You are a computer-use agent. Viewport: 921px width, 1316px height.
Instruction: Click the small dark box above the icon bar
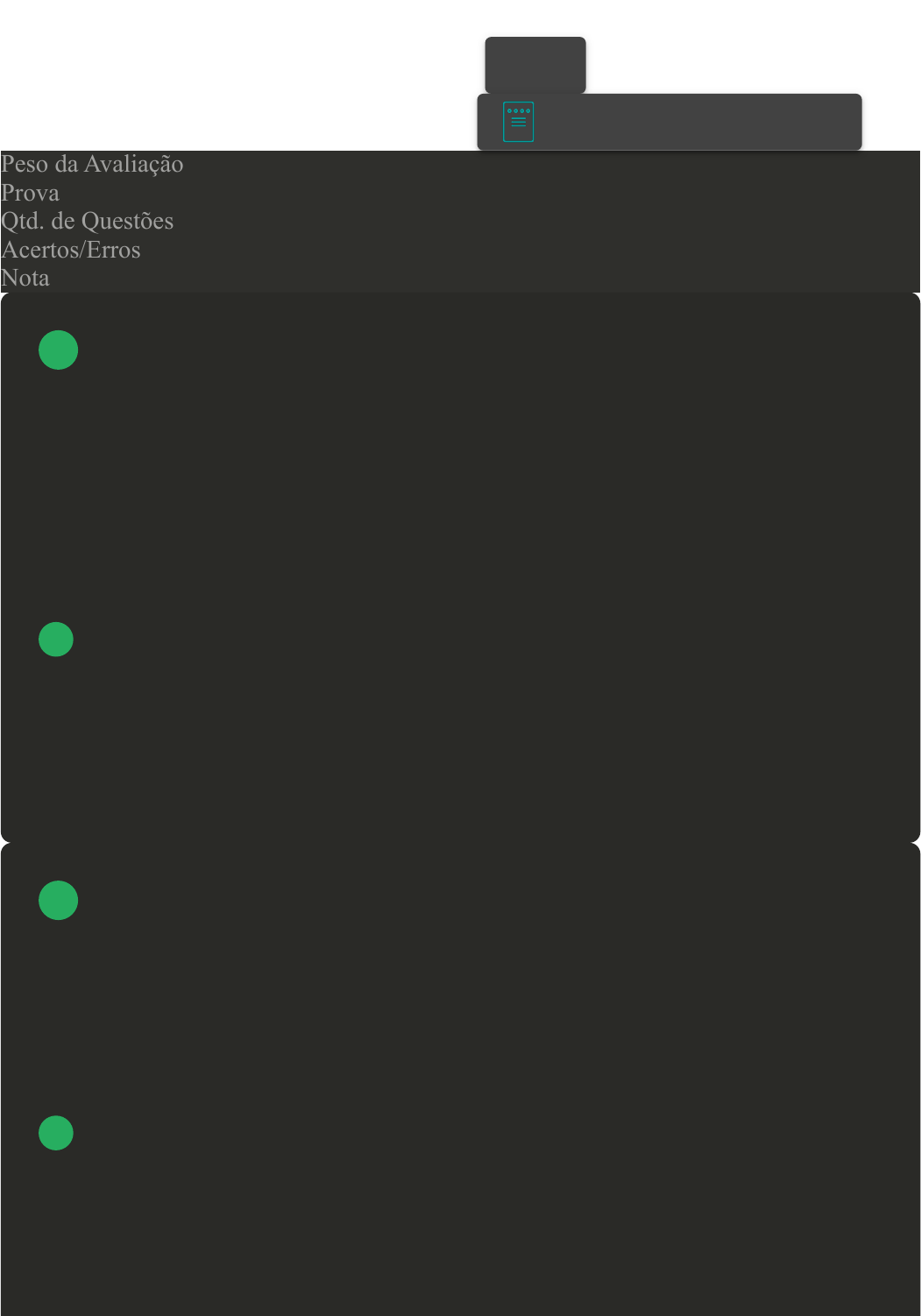pos(535,65)
